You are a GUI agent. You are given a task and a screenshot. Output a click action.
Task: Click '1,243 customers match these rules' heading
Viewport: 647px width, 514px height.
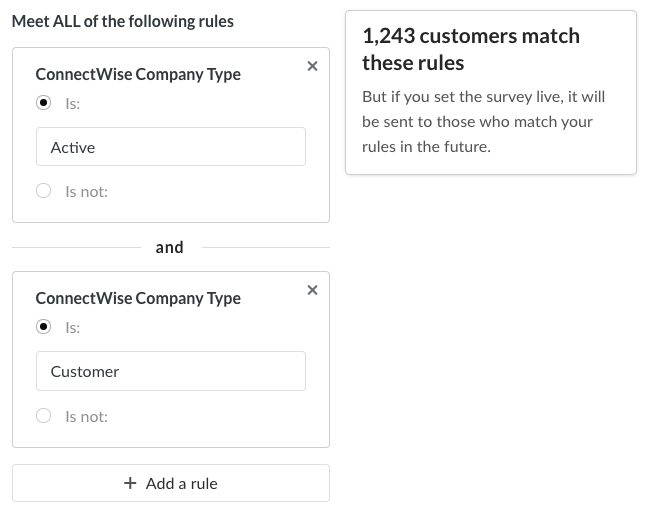471,49
